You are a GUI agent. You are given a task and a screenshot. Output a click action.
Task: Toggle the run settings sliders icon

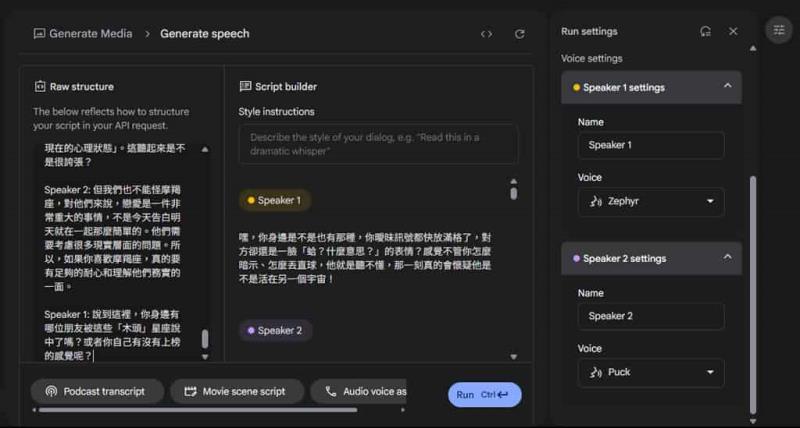[779, 30]
